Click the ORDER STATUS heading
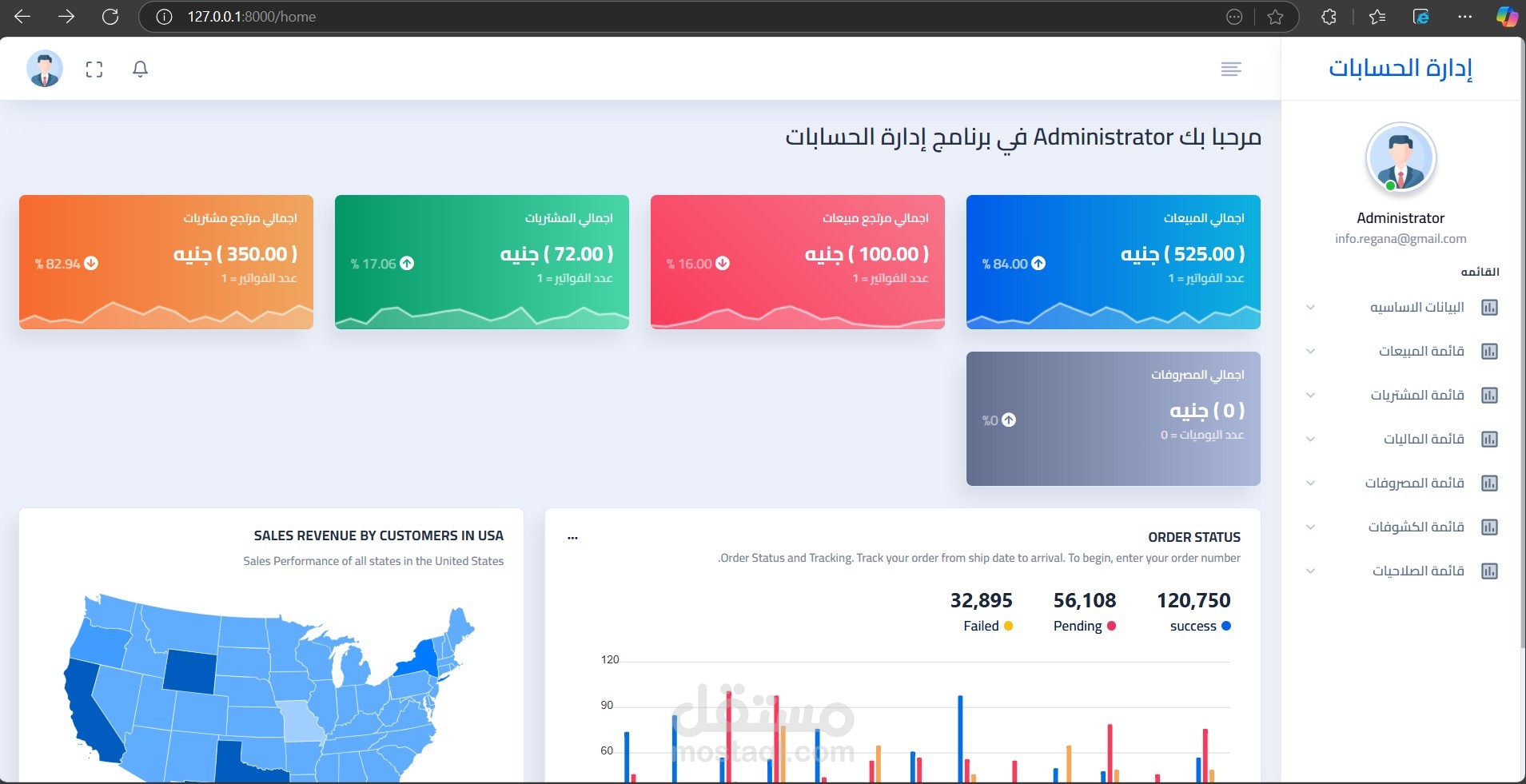 point(1194,537)
